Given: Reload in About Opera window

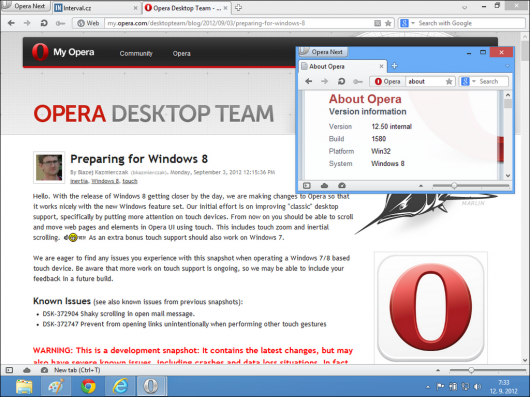Looking at the screenshot, I should (341, 81).
